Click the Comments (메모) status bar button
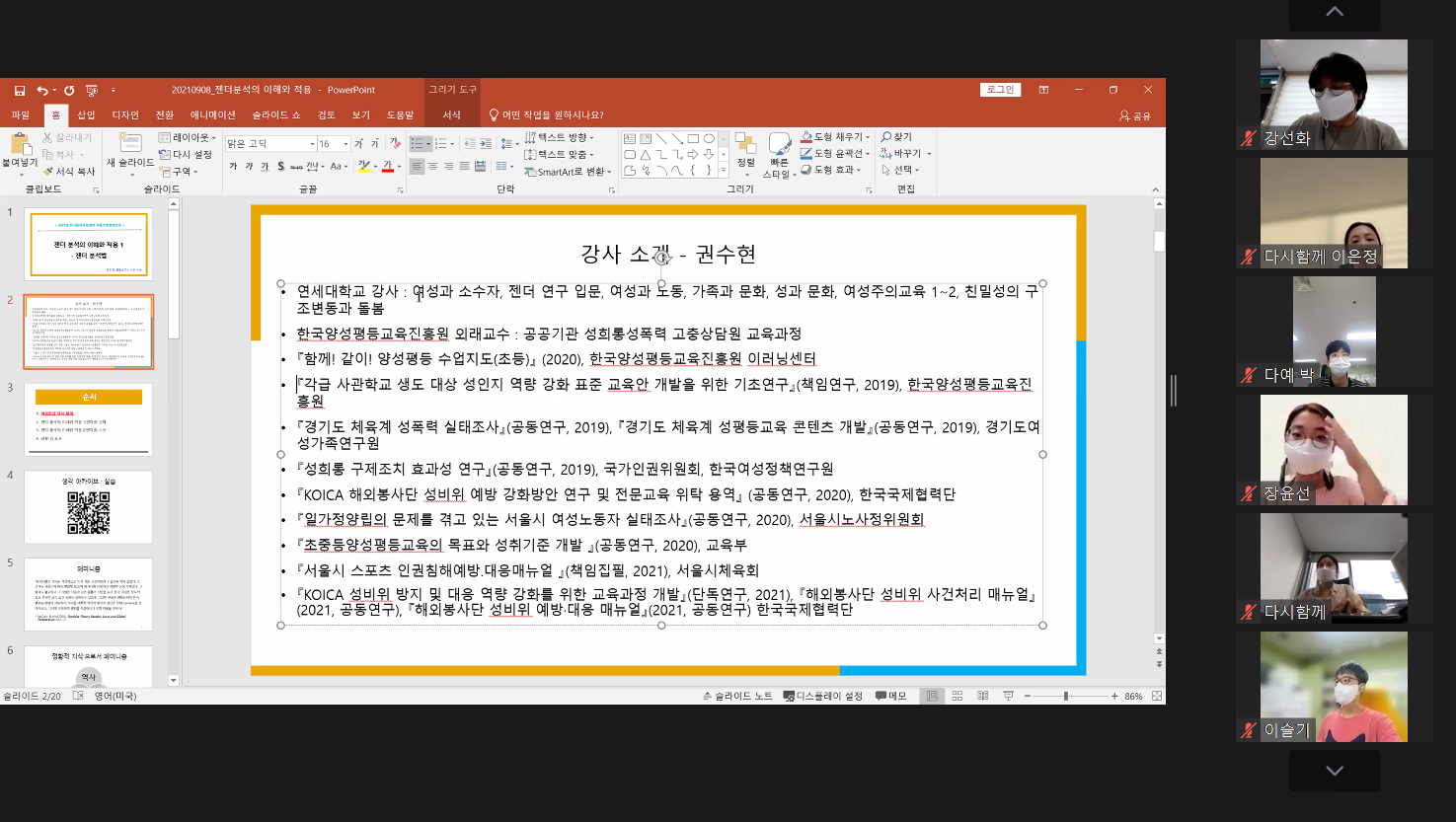 click(x=890, y=696)
